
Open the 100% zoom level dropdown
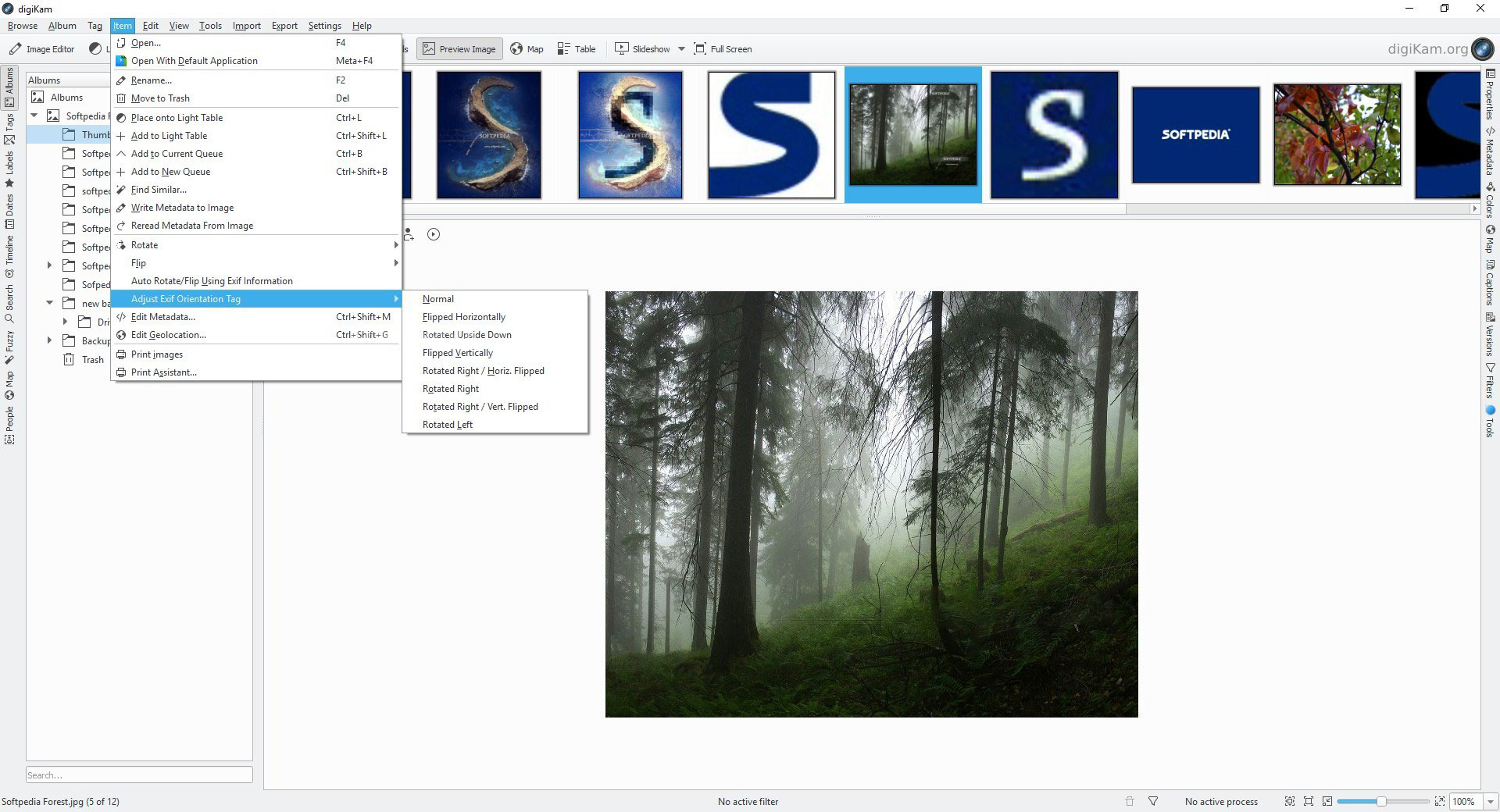[x=1490, y=801]
